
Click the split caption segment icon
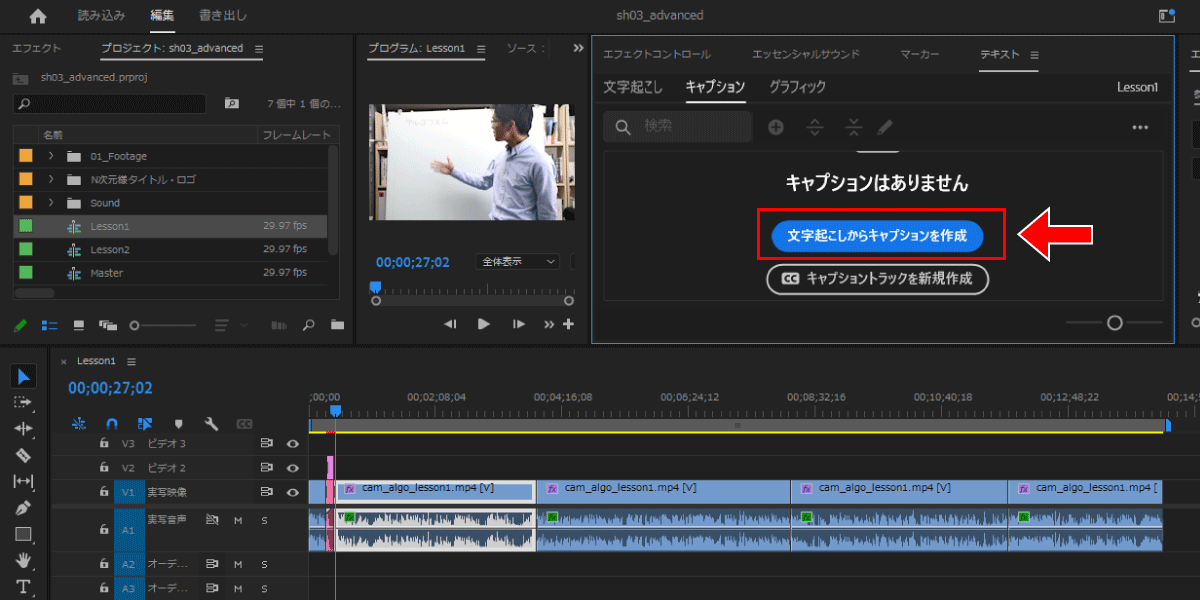[815, 127]
